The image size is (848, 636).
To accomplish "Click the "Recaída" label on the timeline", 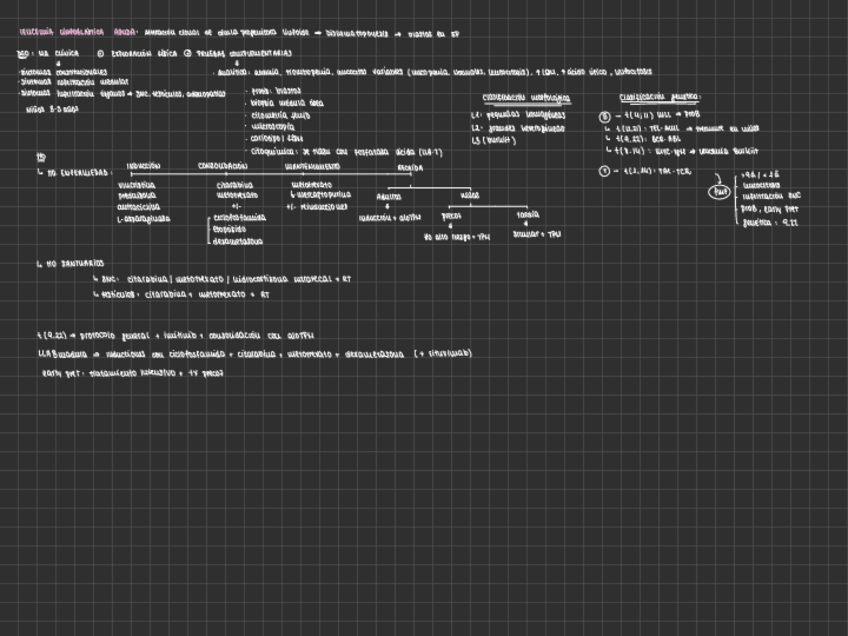I will [410, 166].
